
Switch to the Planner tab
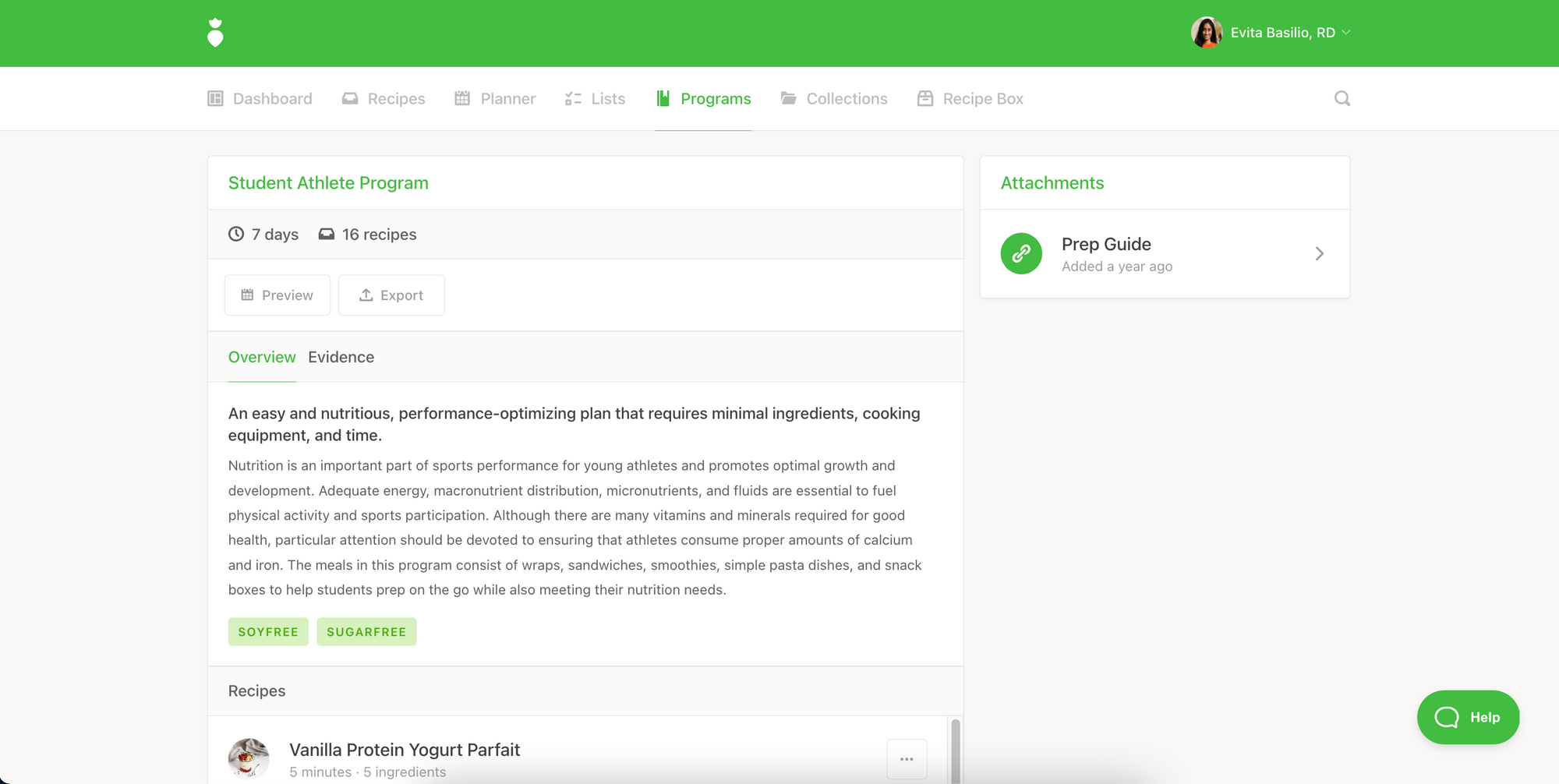495,99
